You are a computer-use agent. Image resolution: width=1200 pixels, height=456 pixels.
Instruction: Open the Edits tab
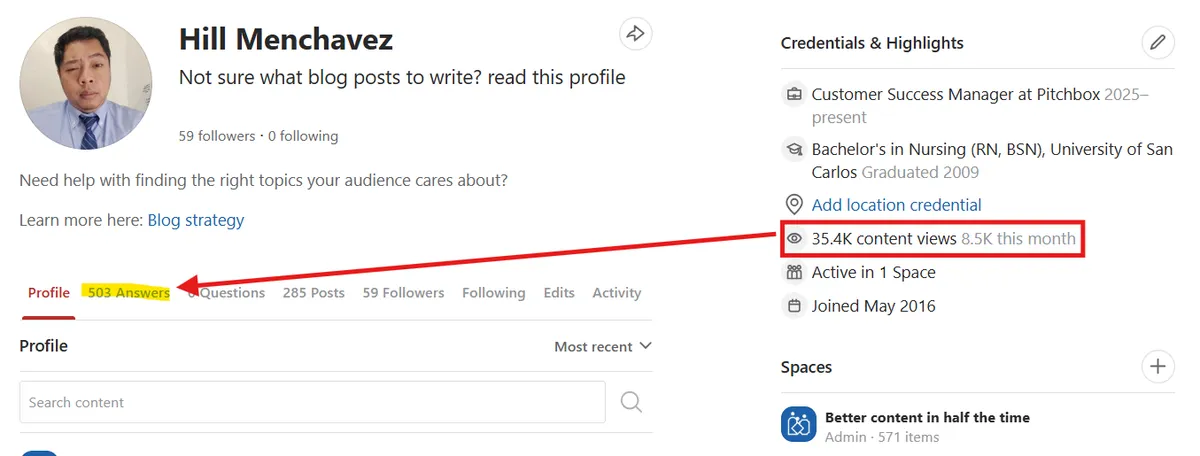[x=559, y=293]
